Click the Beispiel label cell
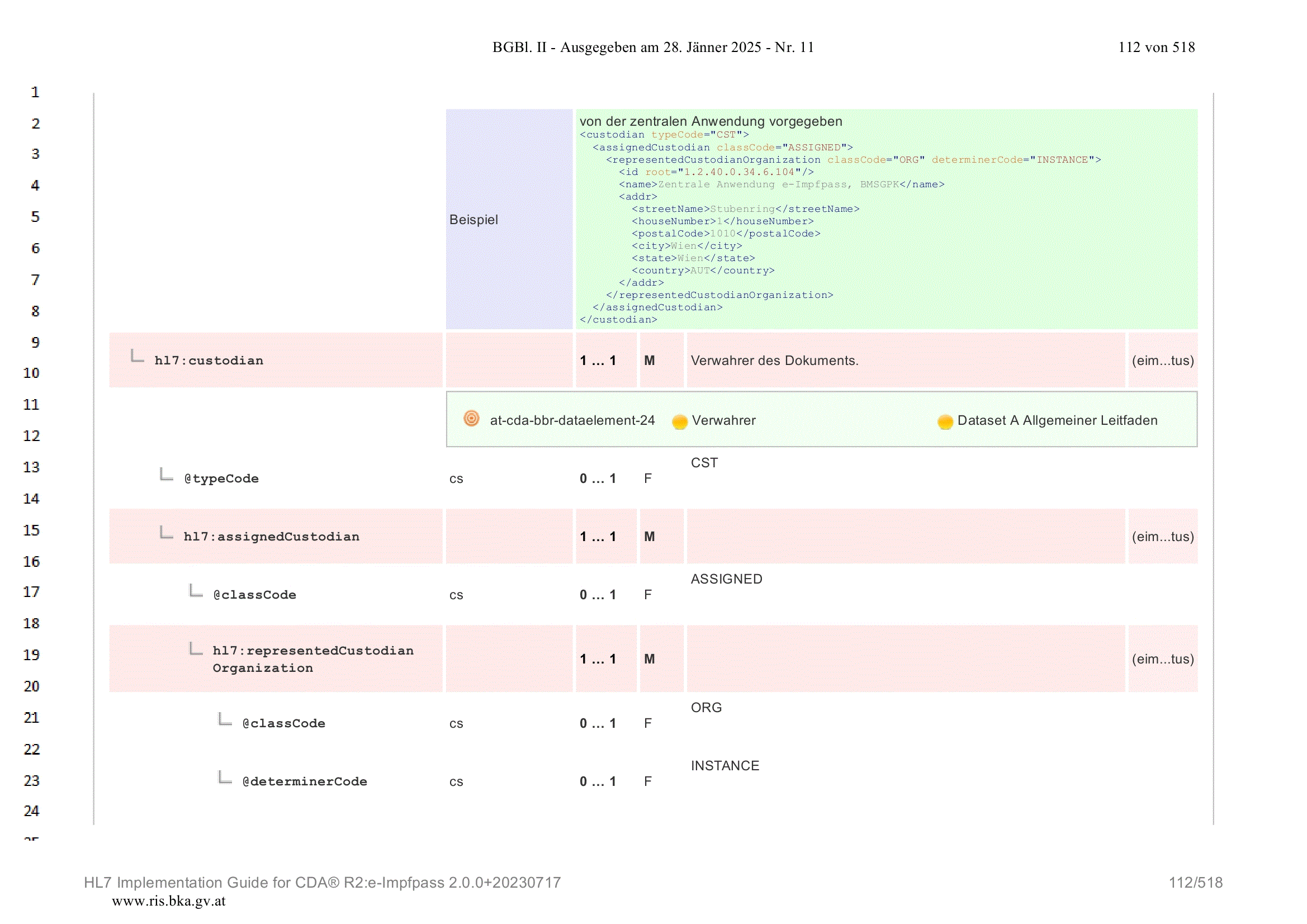 point(509,219)
